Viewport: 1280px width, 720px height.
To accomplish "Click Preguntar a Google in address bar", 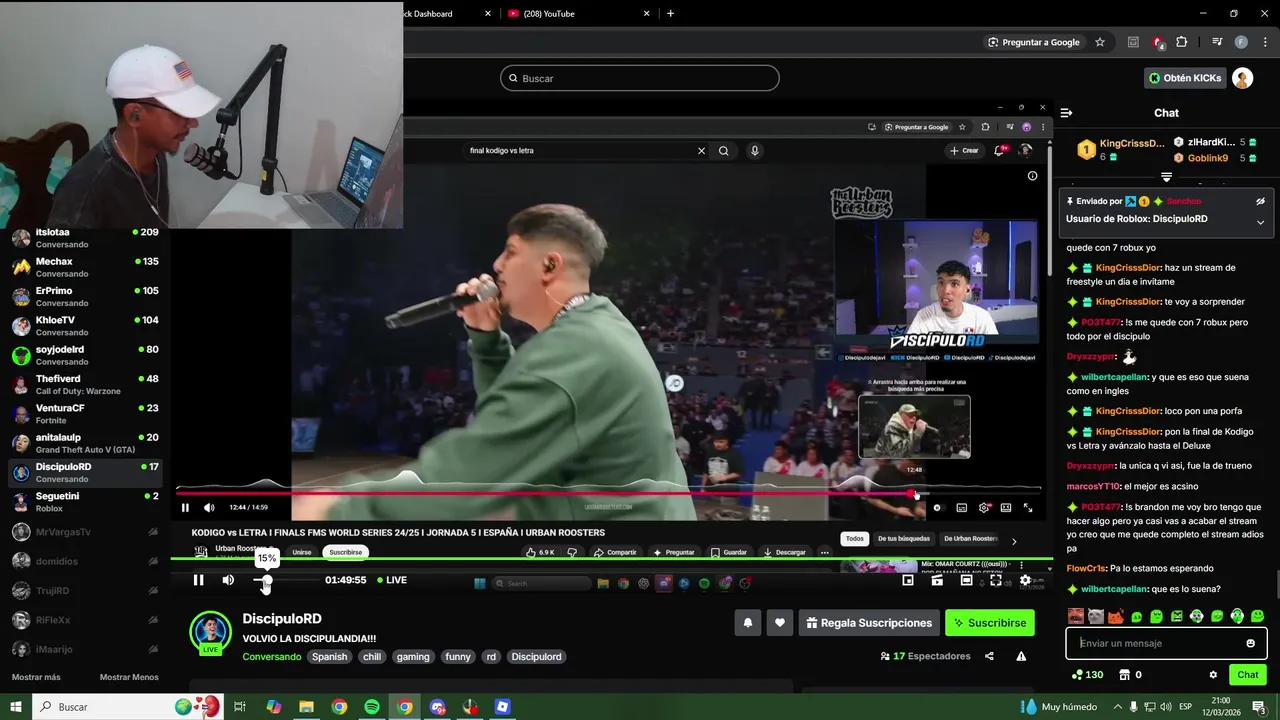I will tap(1033, 42).
